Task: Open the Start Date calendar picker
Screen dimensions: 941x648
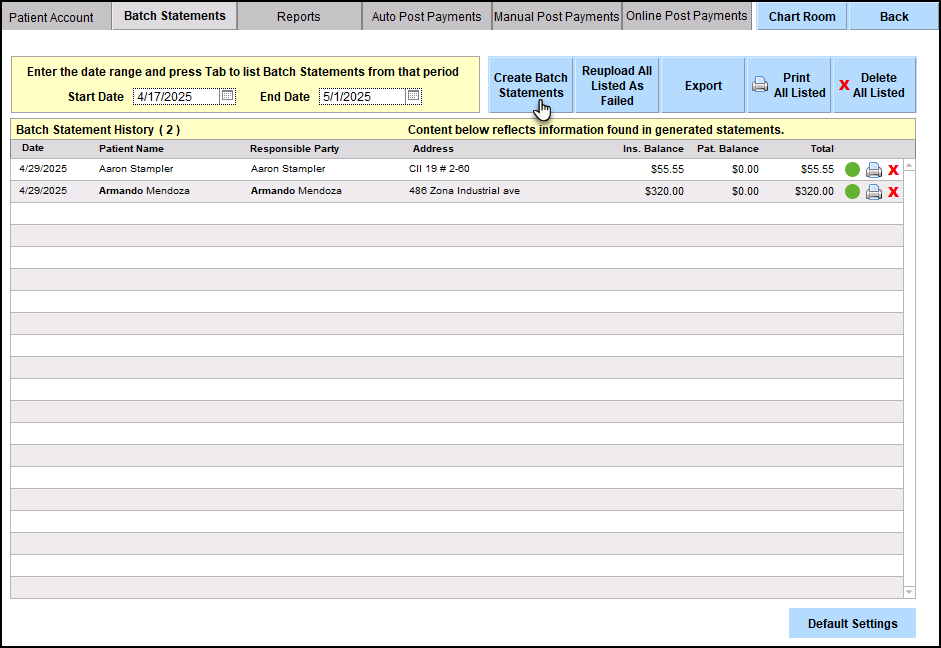Action: click(227, 97)
